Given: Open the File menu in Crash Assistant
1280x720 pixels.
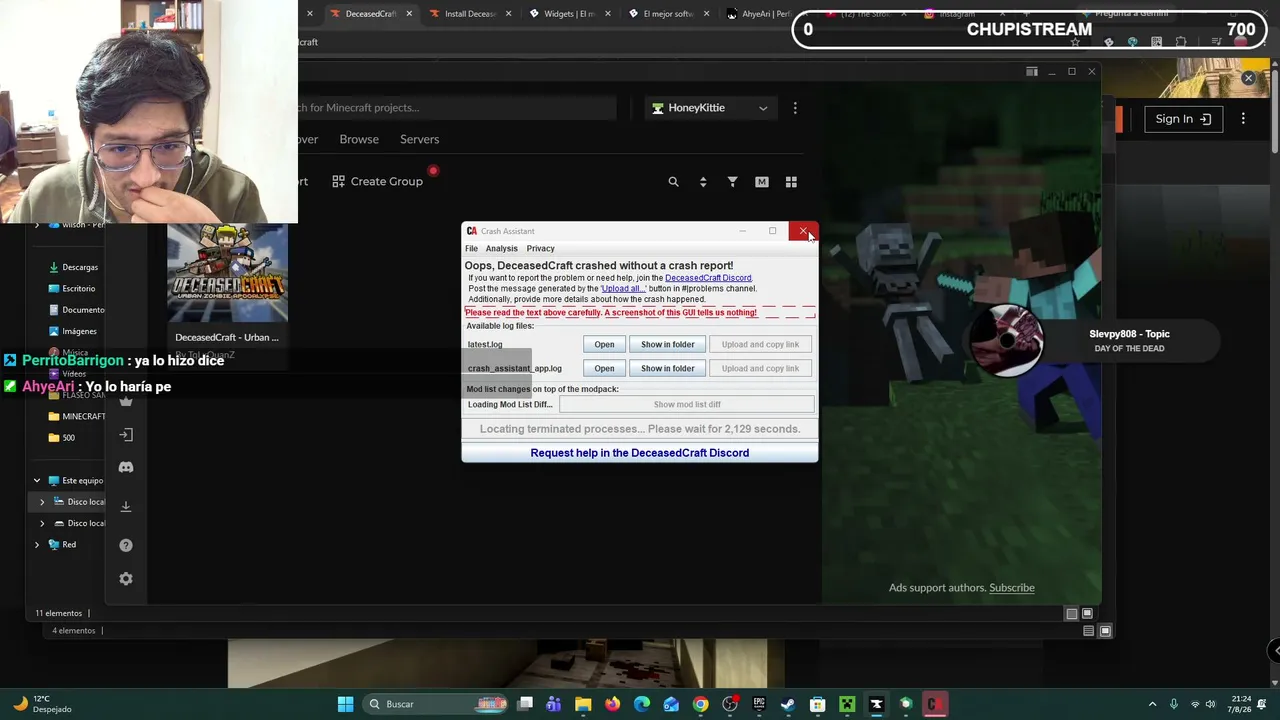Looking at the screenshot, I should 471,248.
